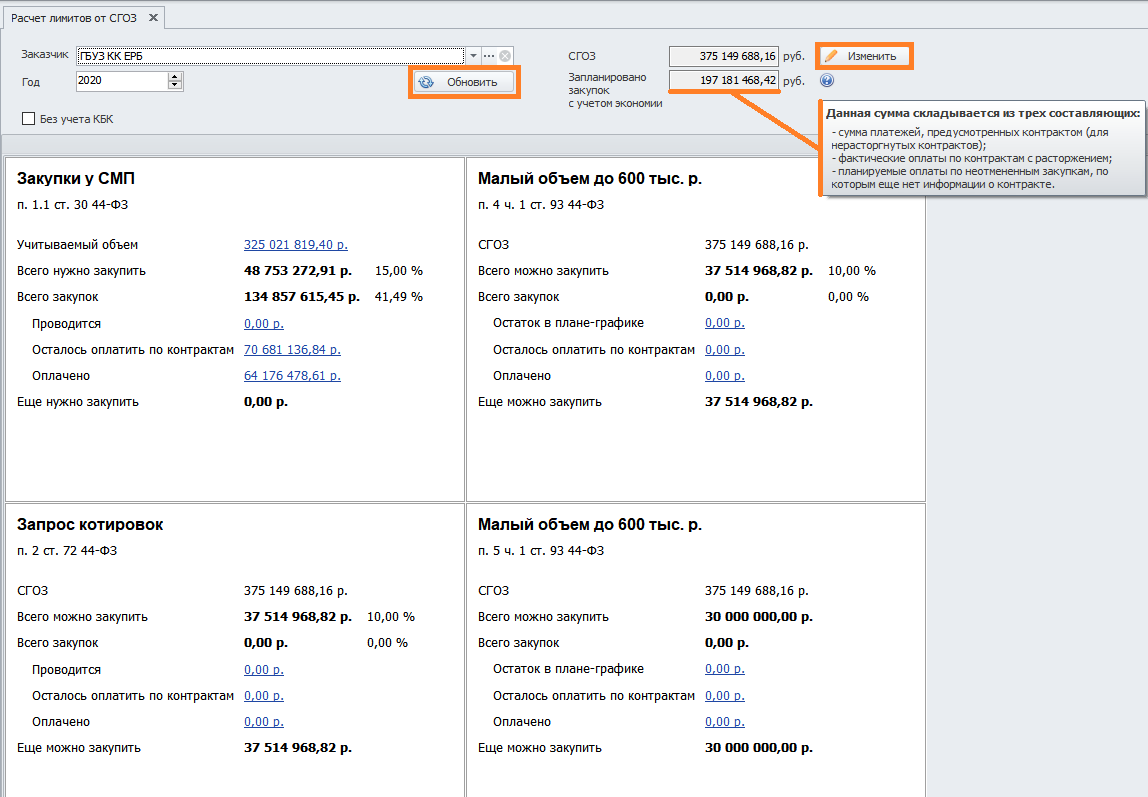The width and height of the screenshot is (1148, 797).
Task: Click the 30 000 000,00 р. Всего можно закупить value
Action: coord(759,617)
